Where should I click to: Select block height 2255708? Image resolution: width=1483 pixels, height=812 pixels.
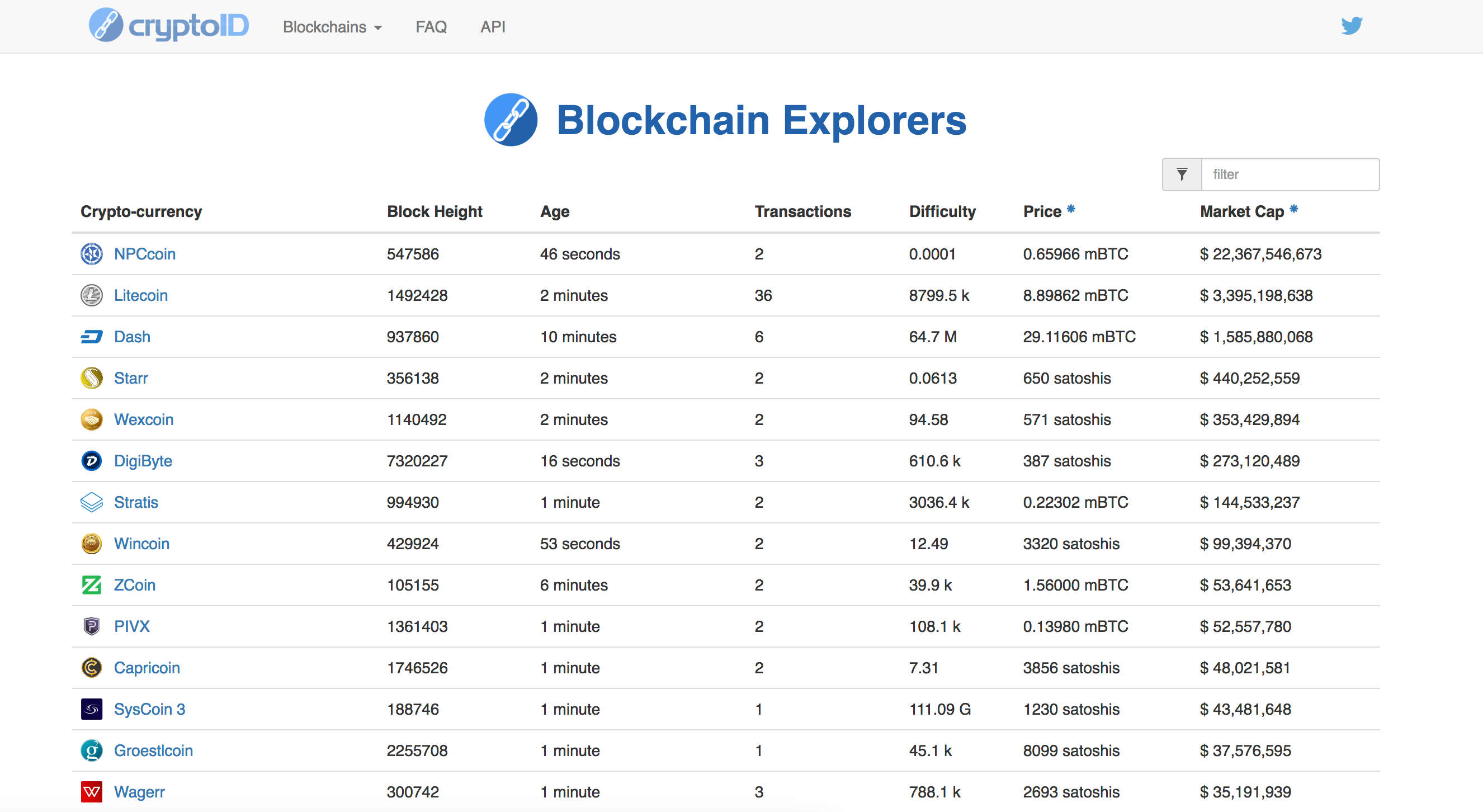(417, 751)
